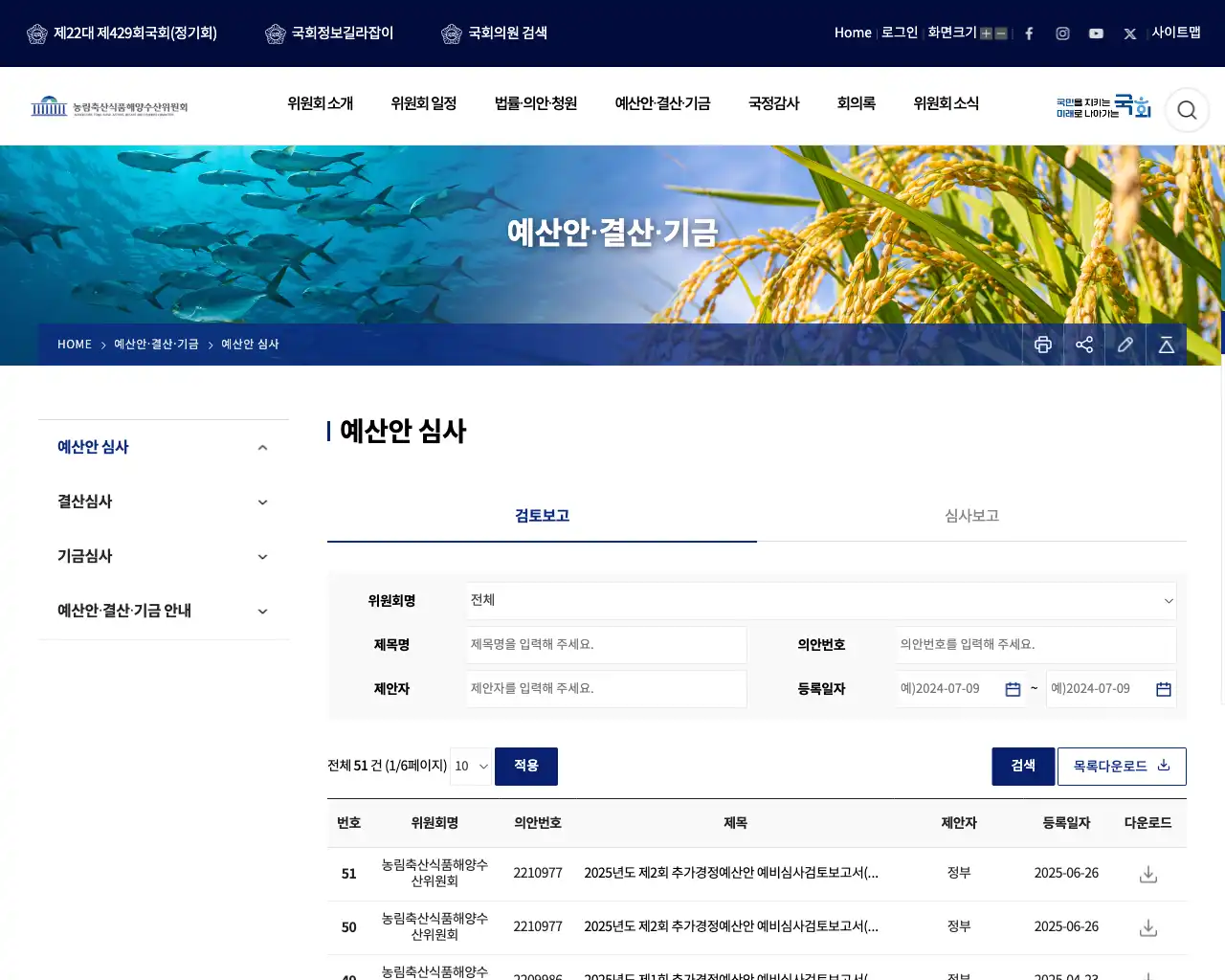The image size is (1225, 980).
Task: Open the 국회정보길라잡이 link
Action: coord(329,33)
